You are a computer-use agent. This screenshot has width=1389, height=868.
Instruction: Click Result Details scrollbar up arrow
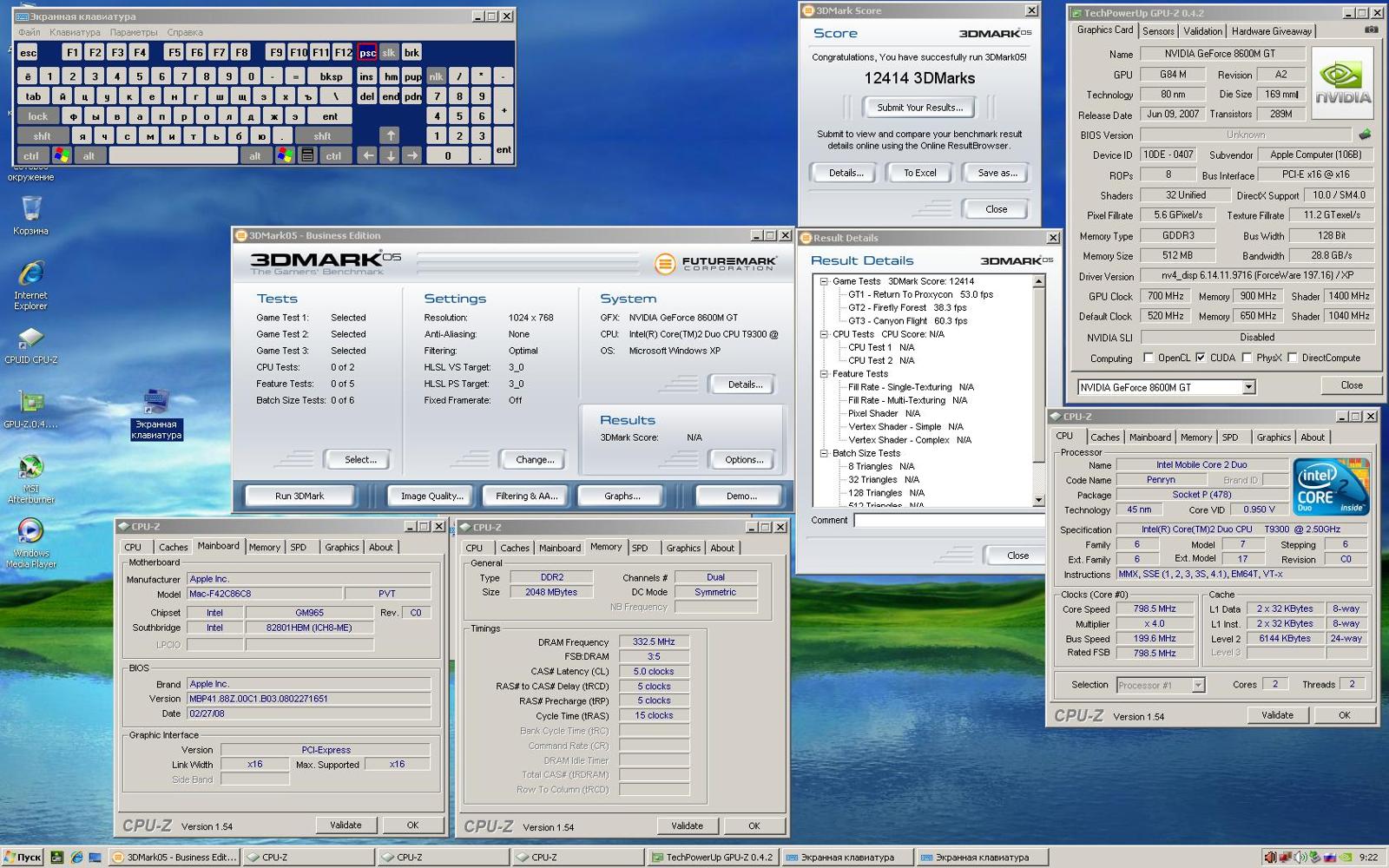tap(1038, 281)
